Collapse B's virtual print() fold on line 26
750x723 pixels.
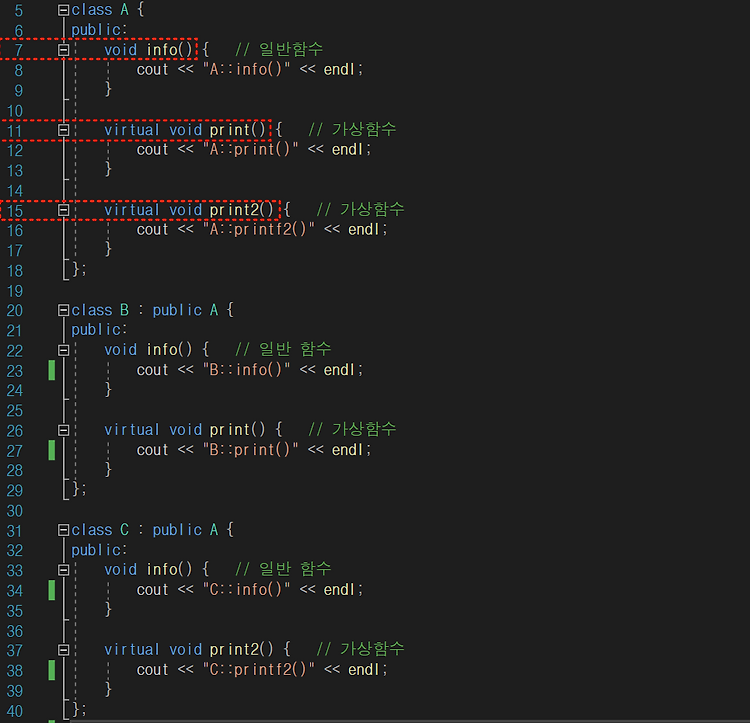(64, 430)
